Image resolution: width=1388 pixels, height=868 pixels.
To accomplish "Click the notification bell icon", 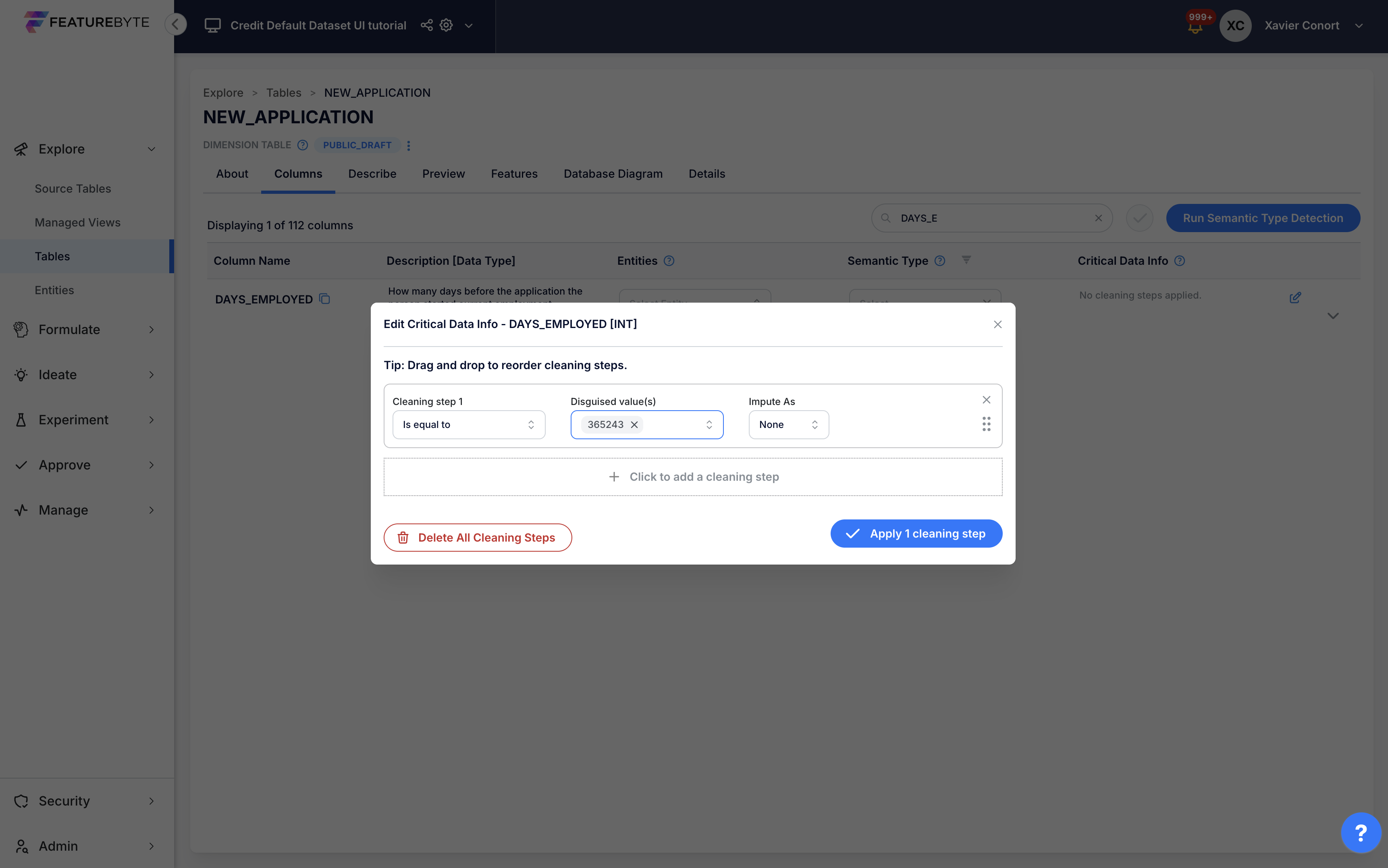I will [1195, 27].
